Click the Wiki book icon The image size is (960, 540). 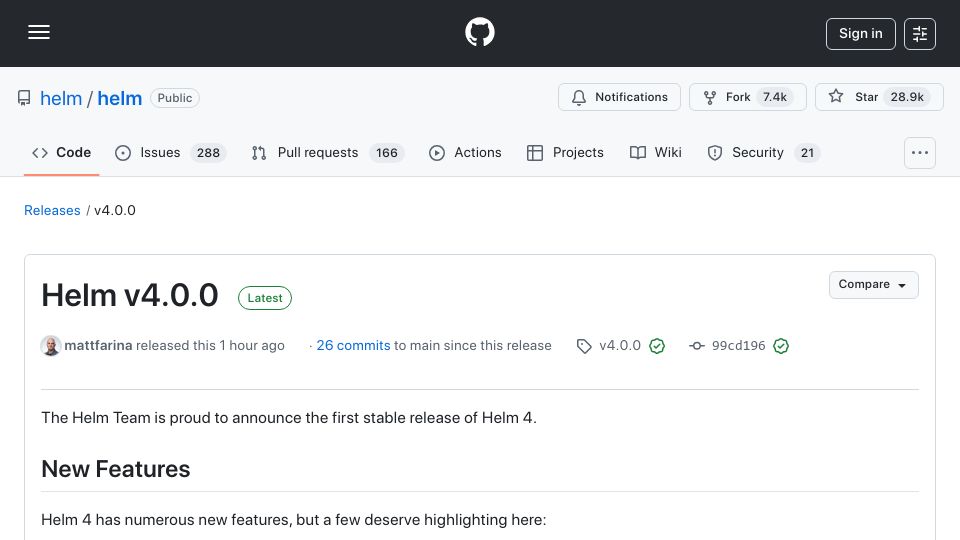(x=637, y=153)
